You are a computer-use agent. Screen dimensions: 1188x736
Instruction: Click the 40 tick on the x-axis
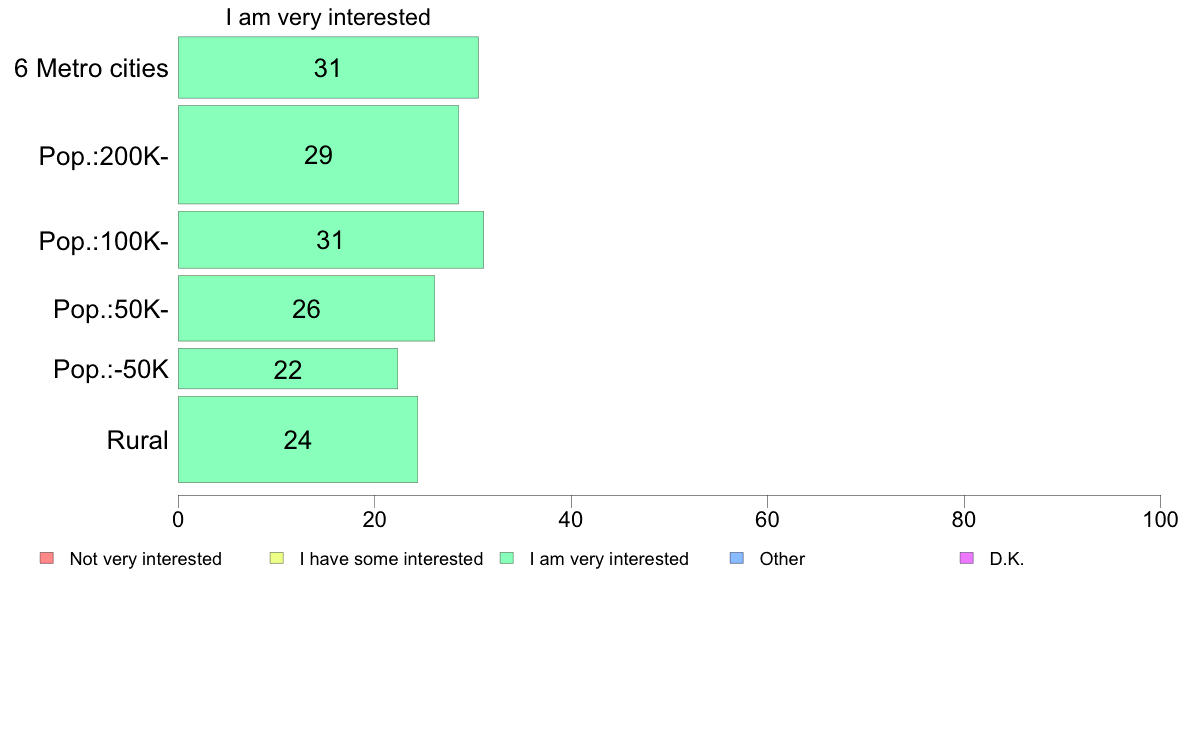click(x=571, y=520)
